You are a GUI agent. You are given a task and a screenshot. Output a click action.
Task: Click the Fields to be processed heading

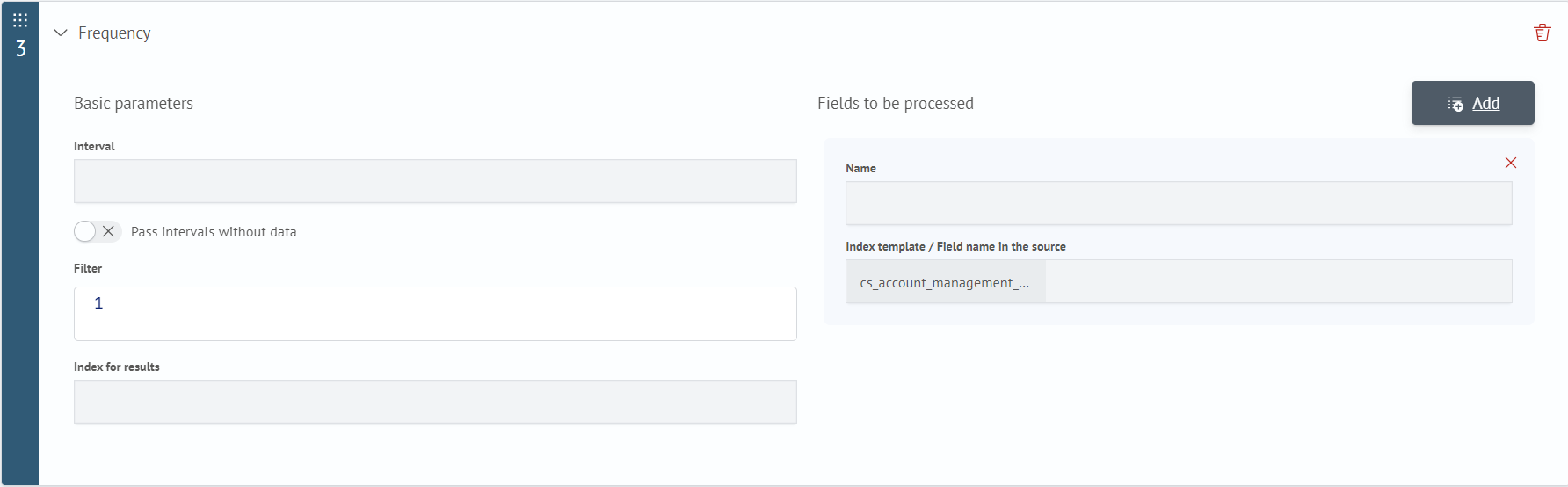point(896,104)
